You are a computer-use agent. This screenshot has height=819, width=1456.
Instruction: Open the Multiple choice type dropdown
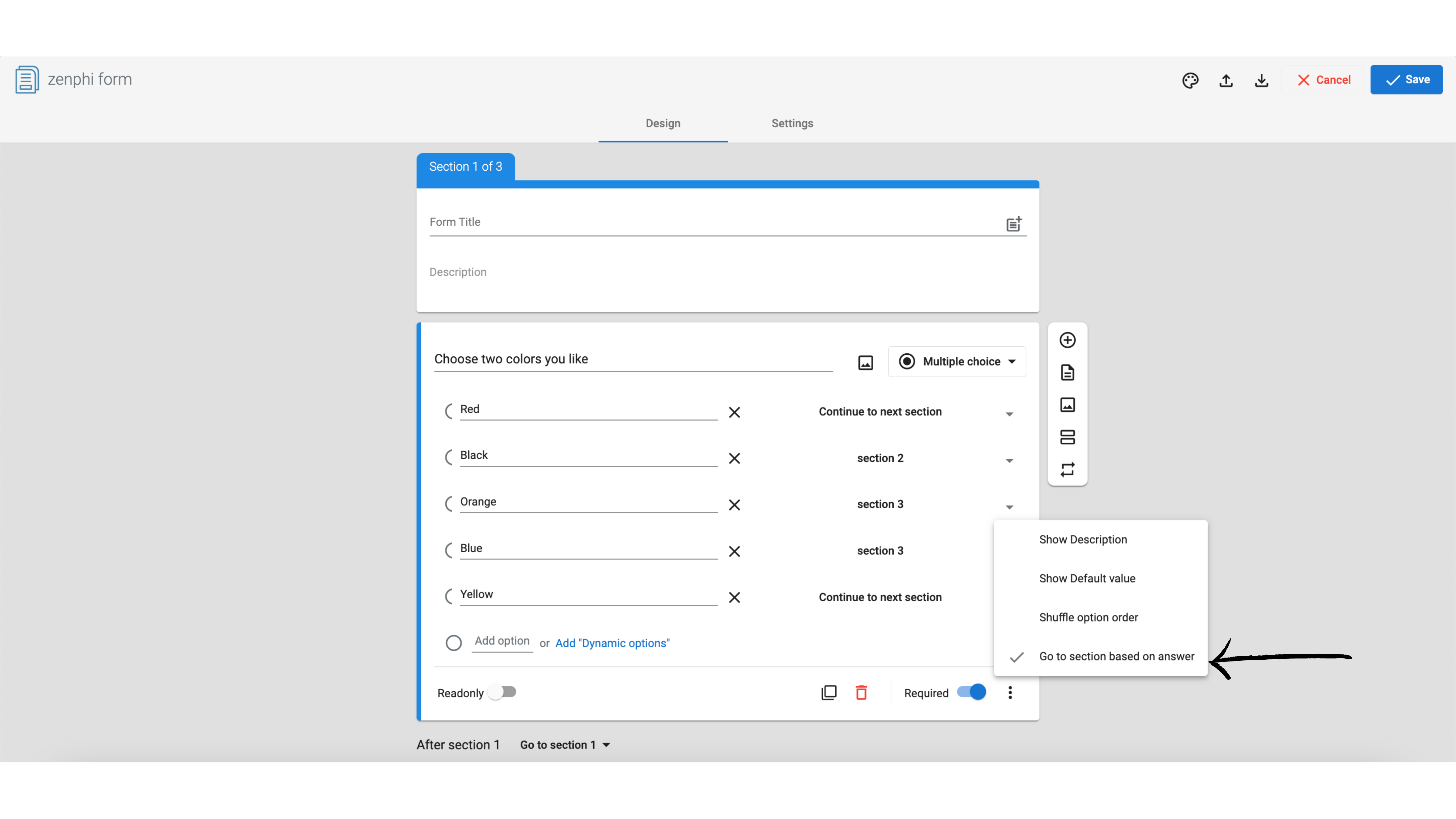coord(957,361)
